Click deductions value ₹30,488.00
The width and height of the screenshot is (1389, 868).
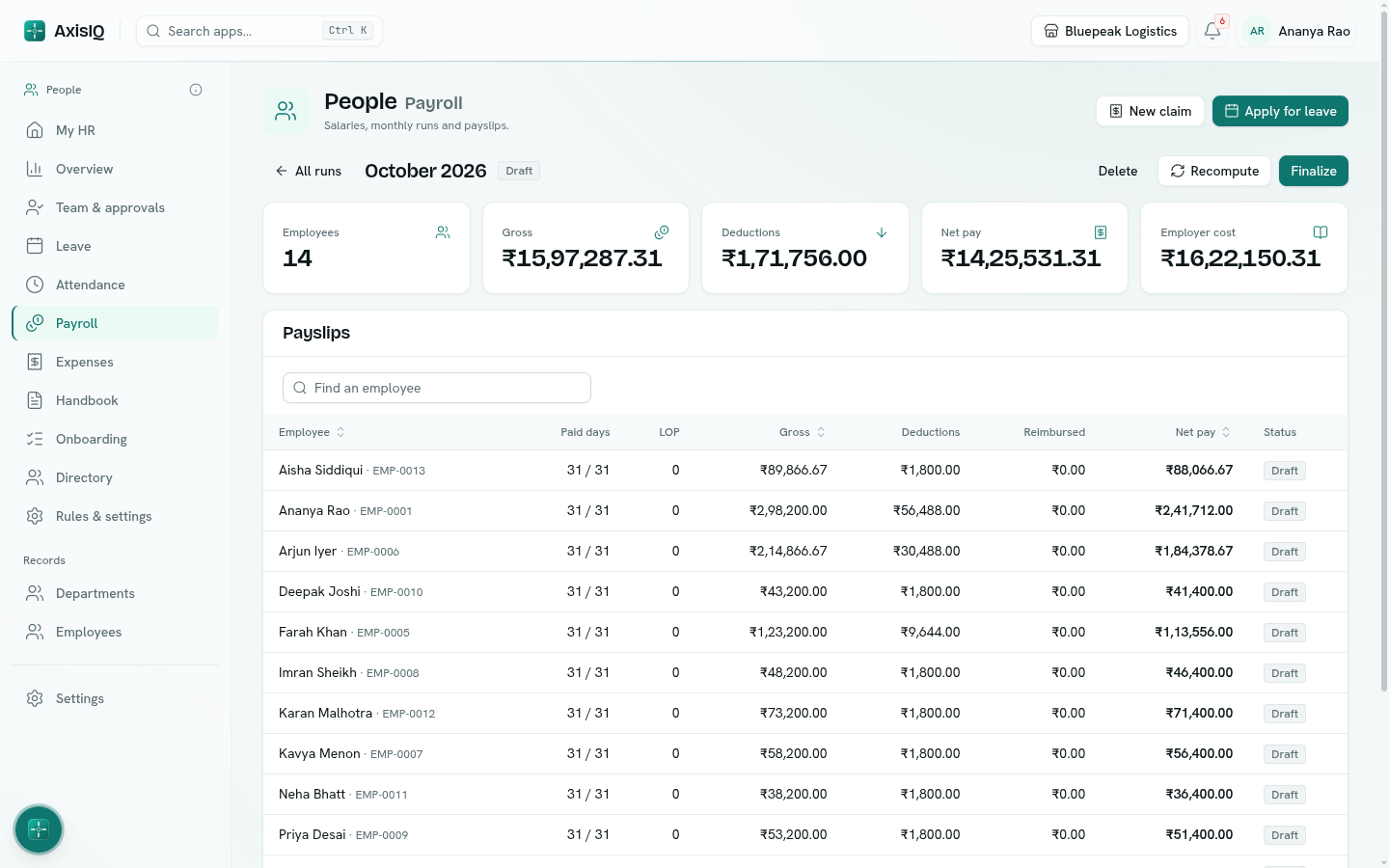(x=927, y=551)
